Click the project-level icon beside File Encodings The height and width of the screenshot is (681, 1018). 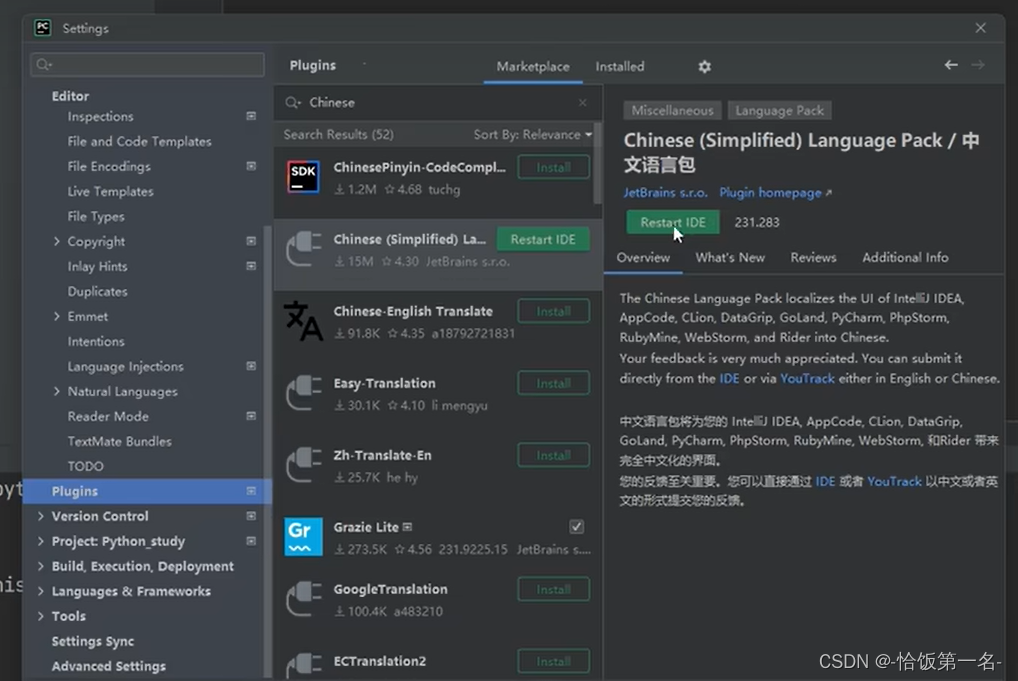point(251,166)
